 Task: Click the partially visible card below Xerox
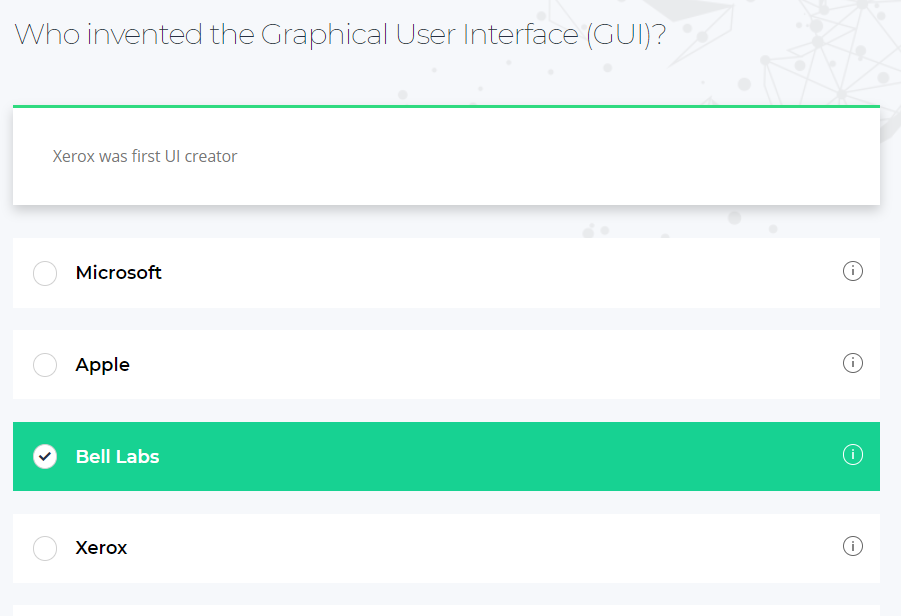pos(446,610)
